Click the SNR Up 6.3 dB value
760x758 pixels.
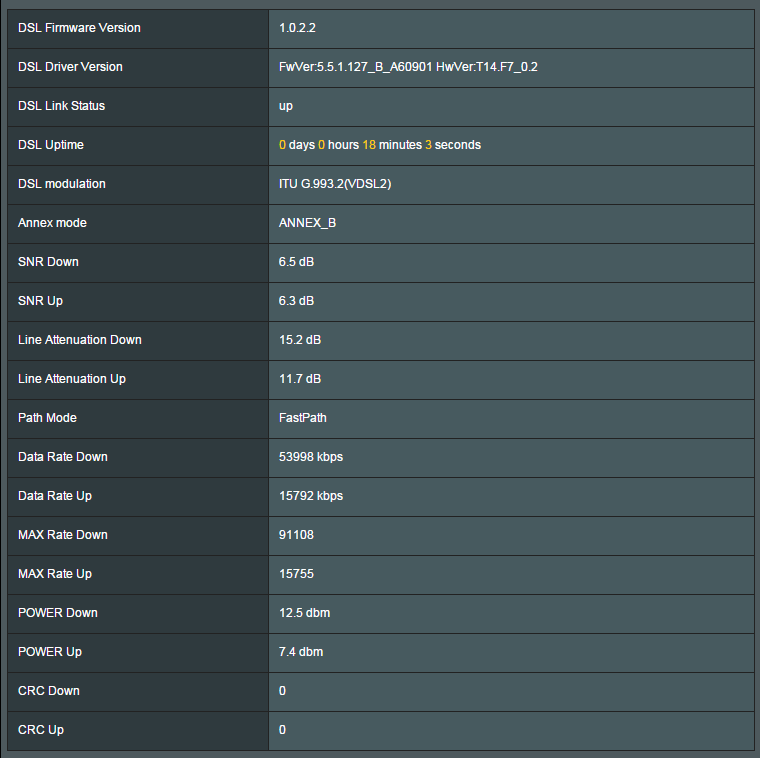tap(296, 301)
